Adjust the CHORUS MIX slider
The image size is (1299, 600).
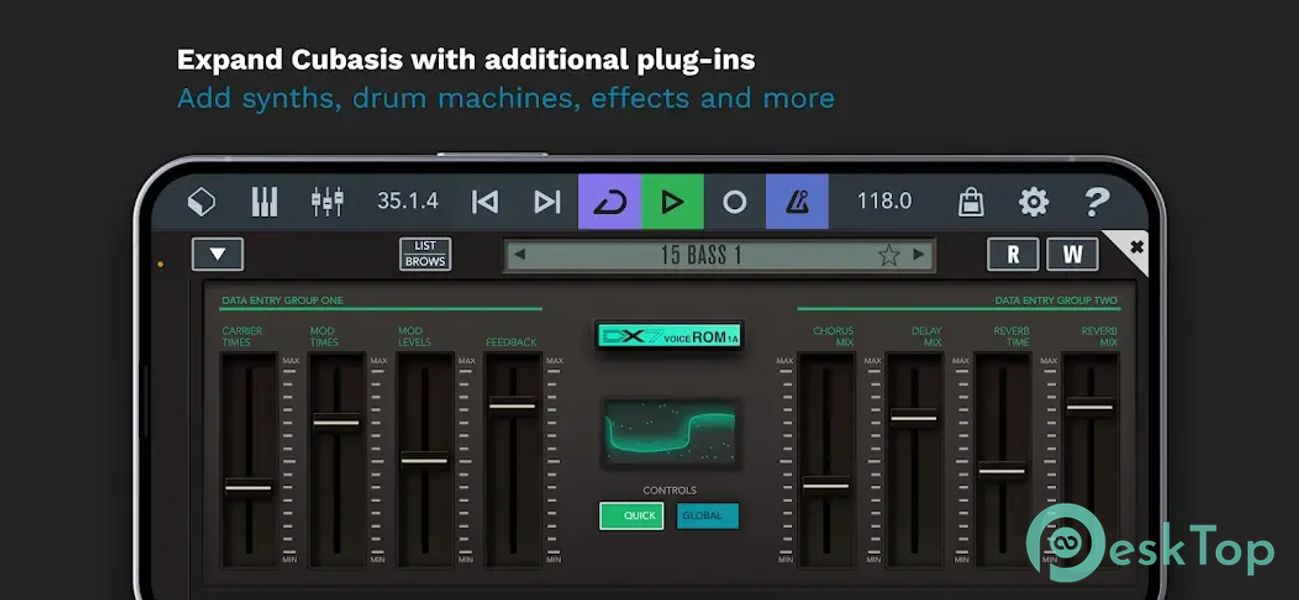coord(826,487)
